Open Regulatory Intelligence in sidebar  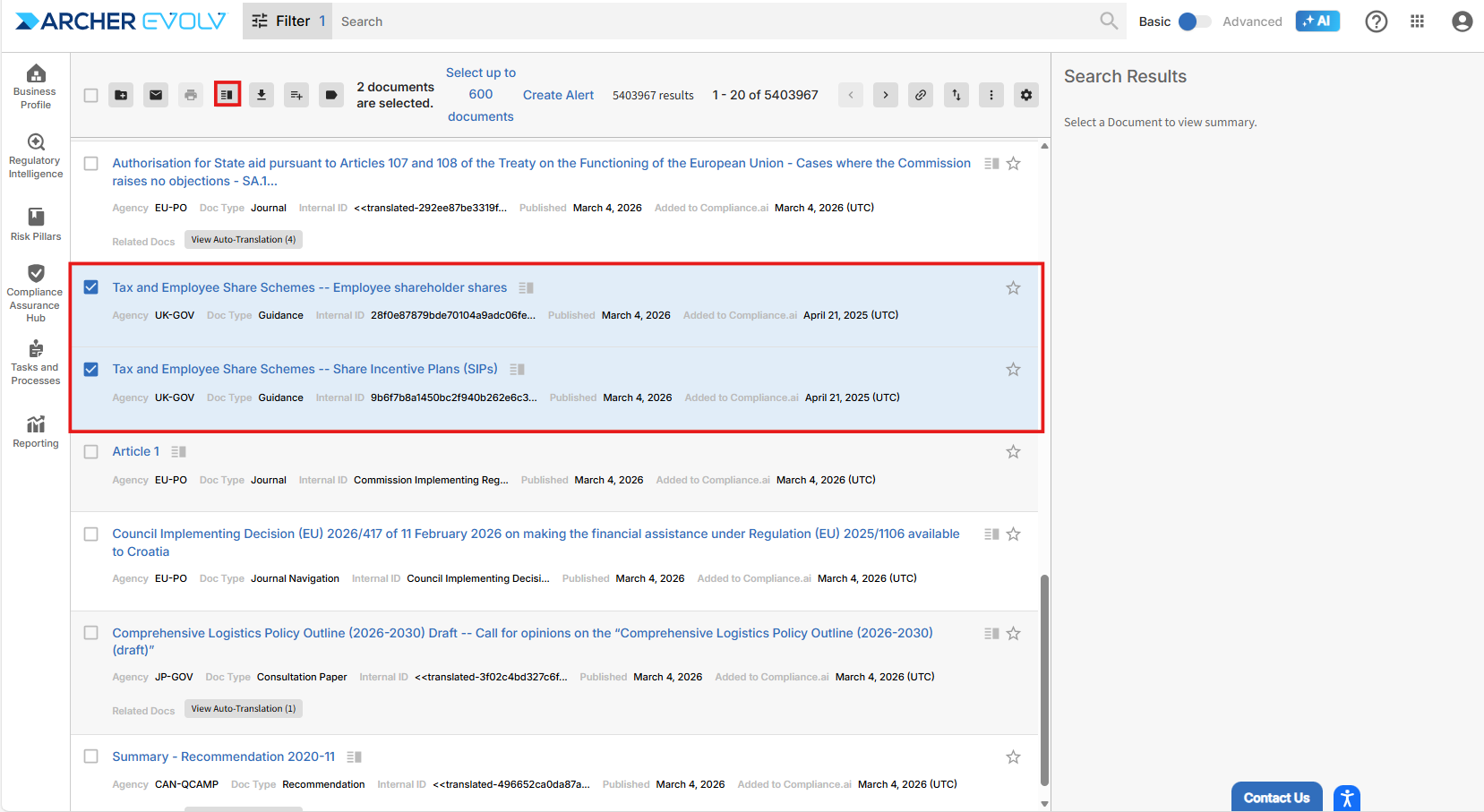coord(36,155)
